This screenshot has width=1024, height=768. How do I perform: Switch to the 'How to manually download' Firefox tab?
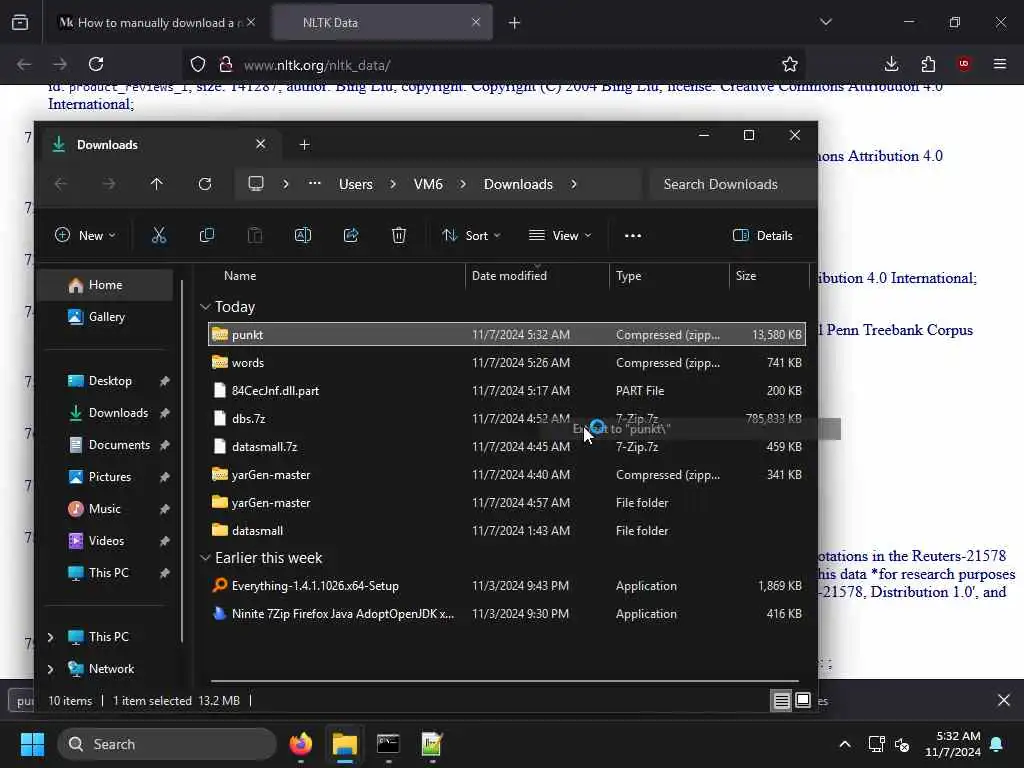pos(156,23)
